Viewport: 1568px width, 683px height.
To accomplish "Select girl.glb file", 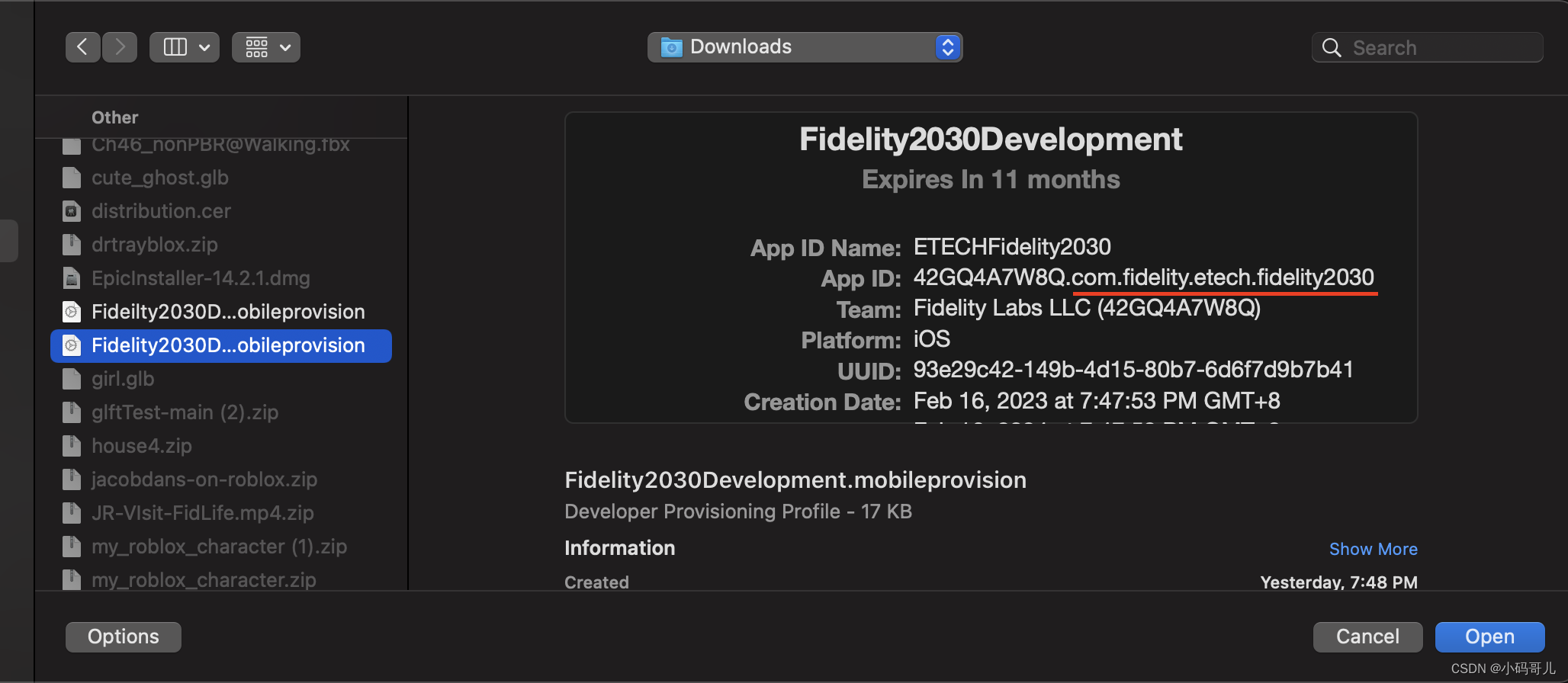I will tap(221, 379).
